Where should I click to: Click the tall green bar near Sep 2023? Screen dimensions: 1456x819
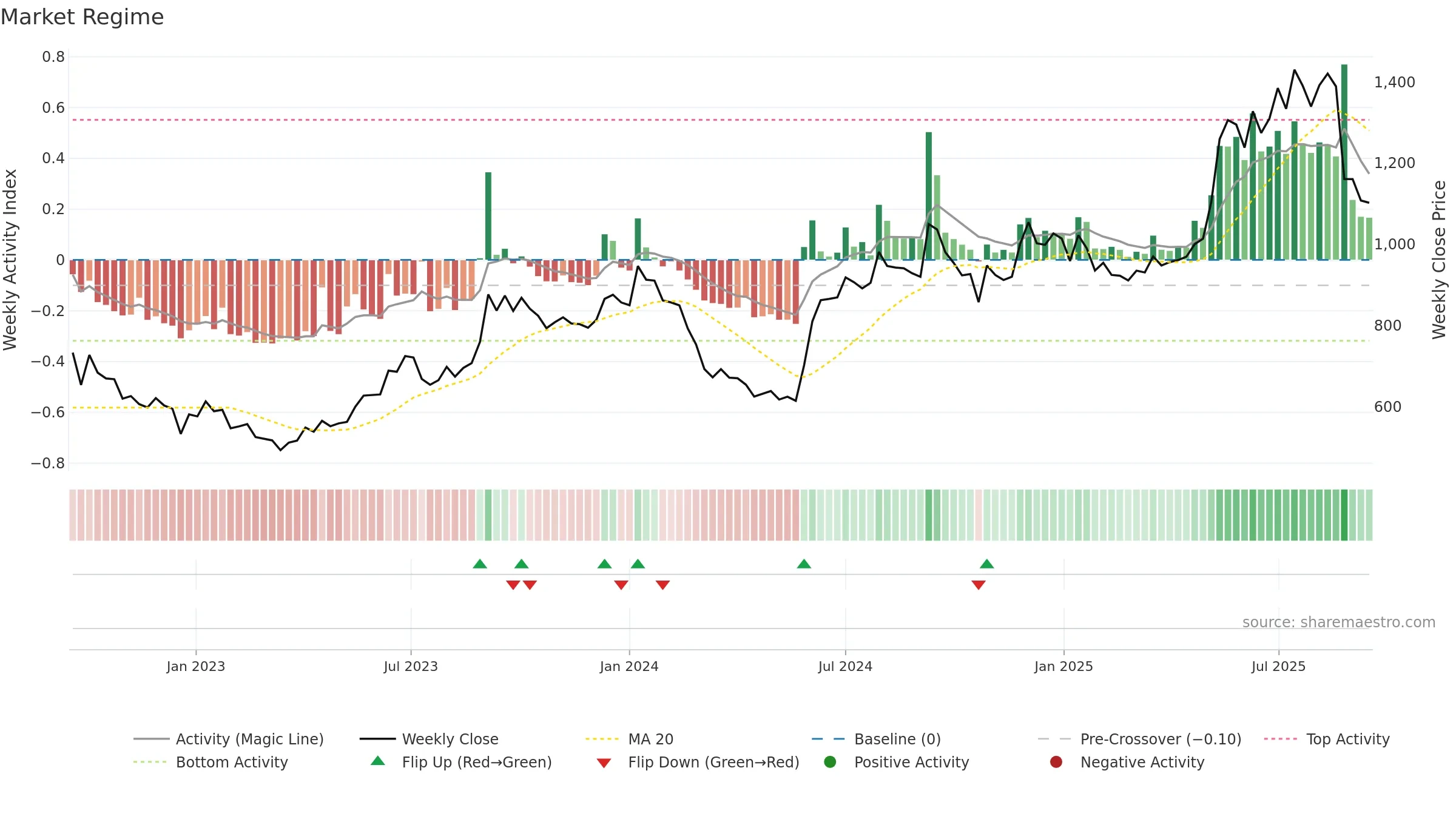(x=488, y=216)
